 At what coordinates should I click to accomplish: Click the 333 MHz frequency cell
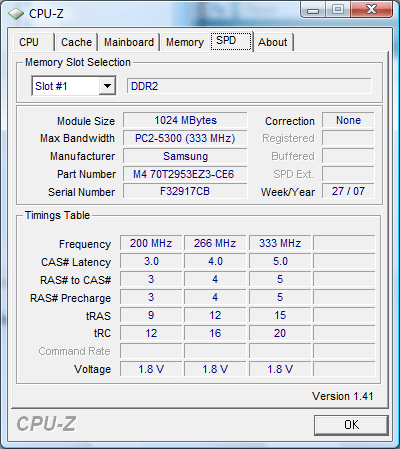(x=280, y=243)
